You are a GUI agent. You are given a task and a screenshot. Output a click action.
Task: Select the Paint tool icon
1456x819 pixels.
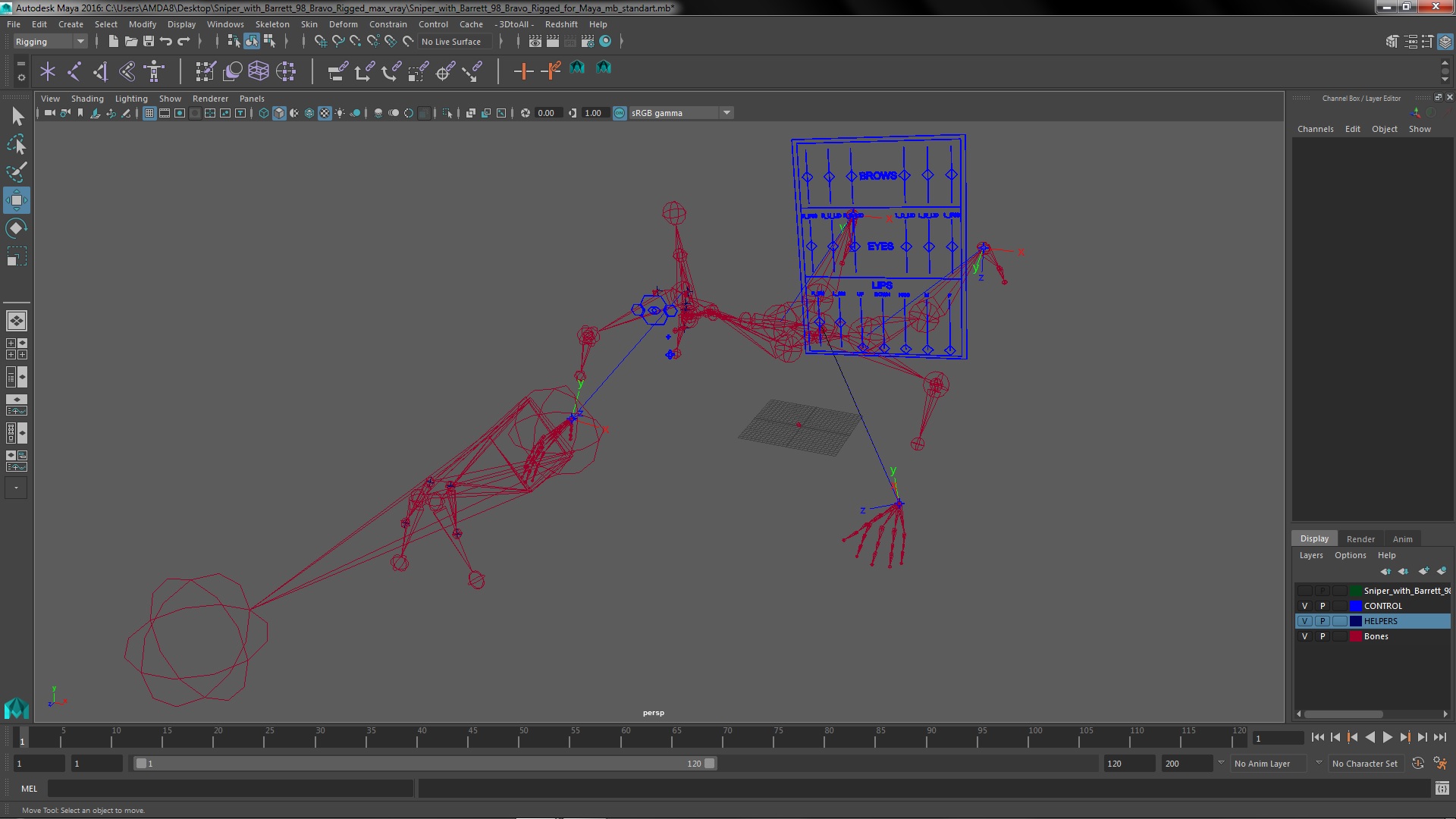tap(16, 171)
